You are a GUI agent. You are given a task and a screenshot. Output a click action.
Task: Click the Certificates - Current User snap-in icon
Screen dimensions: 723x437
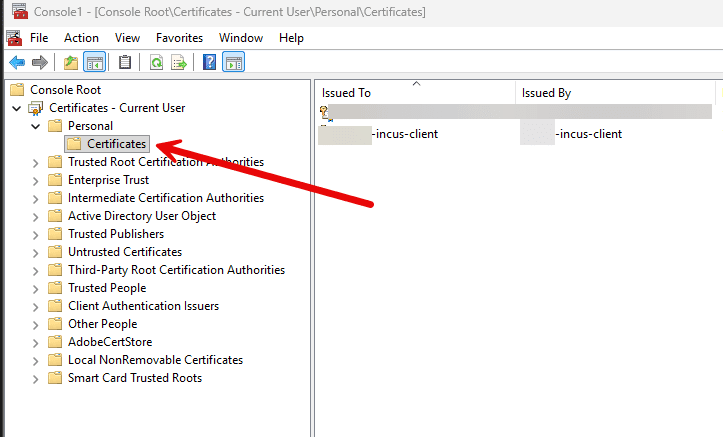[x=36, y=108]
